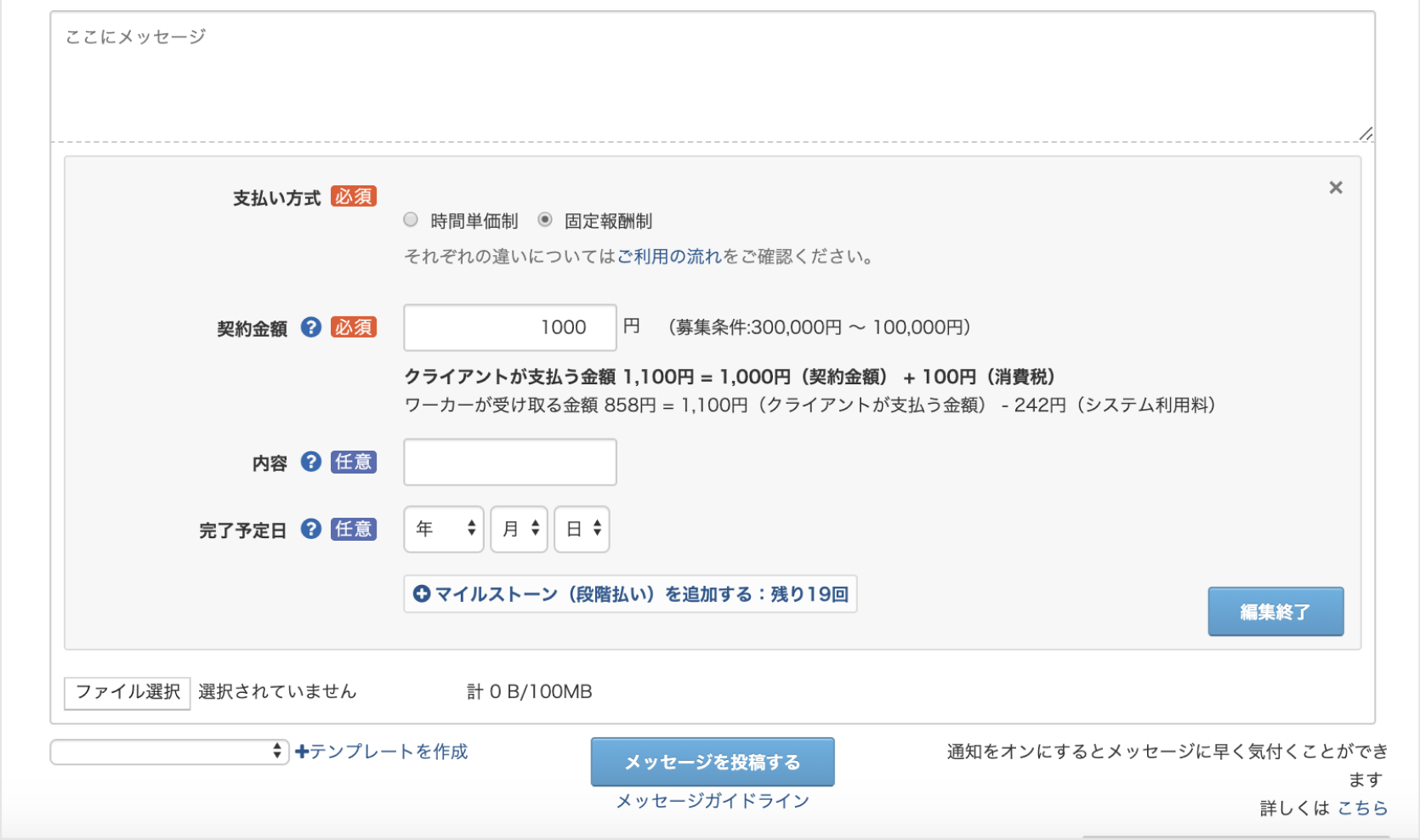
Task: Open ご利用の流れ link
Action: tap(669, 257)
